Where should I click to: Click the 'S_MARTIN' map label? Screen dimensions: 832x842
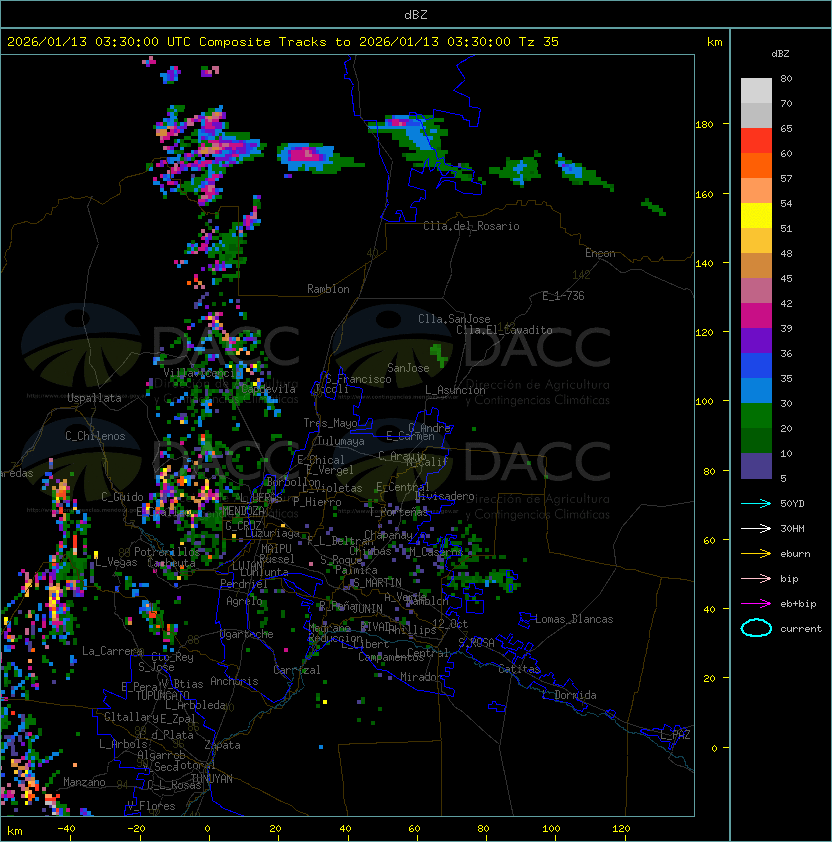coord(377,583)
